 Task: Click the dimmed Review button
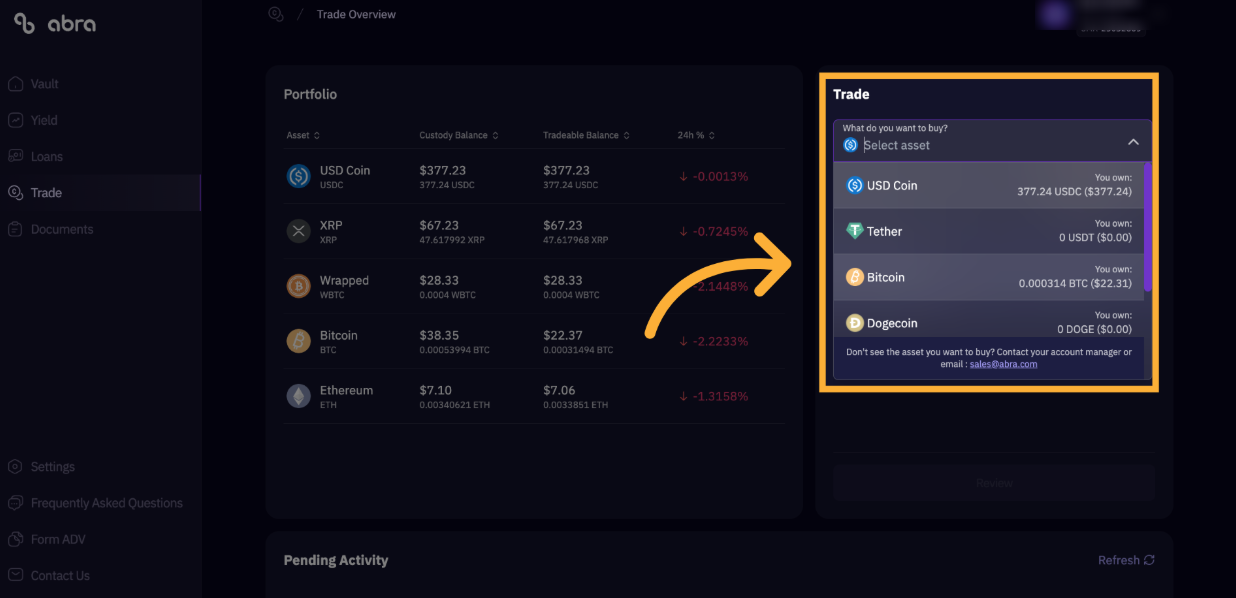tap(994, 483)
